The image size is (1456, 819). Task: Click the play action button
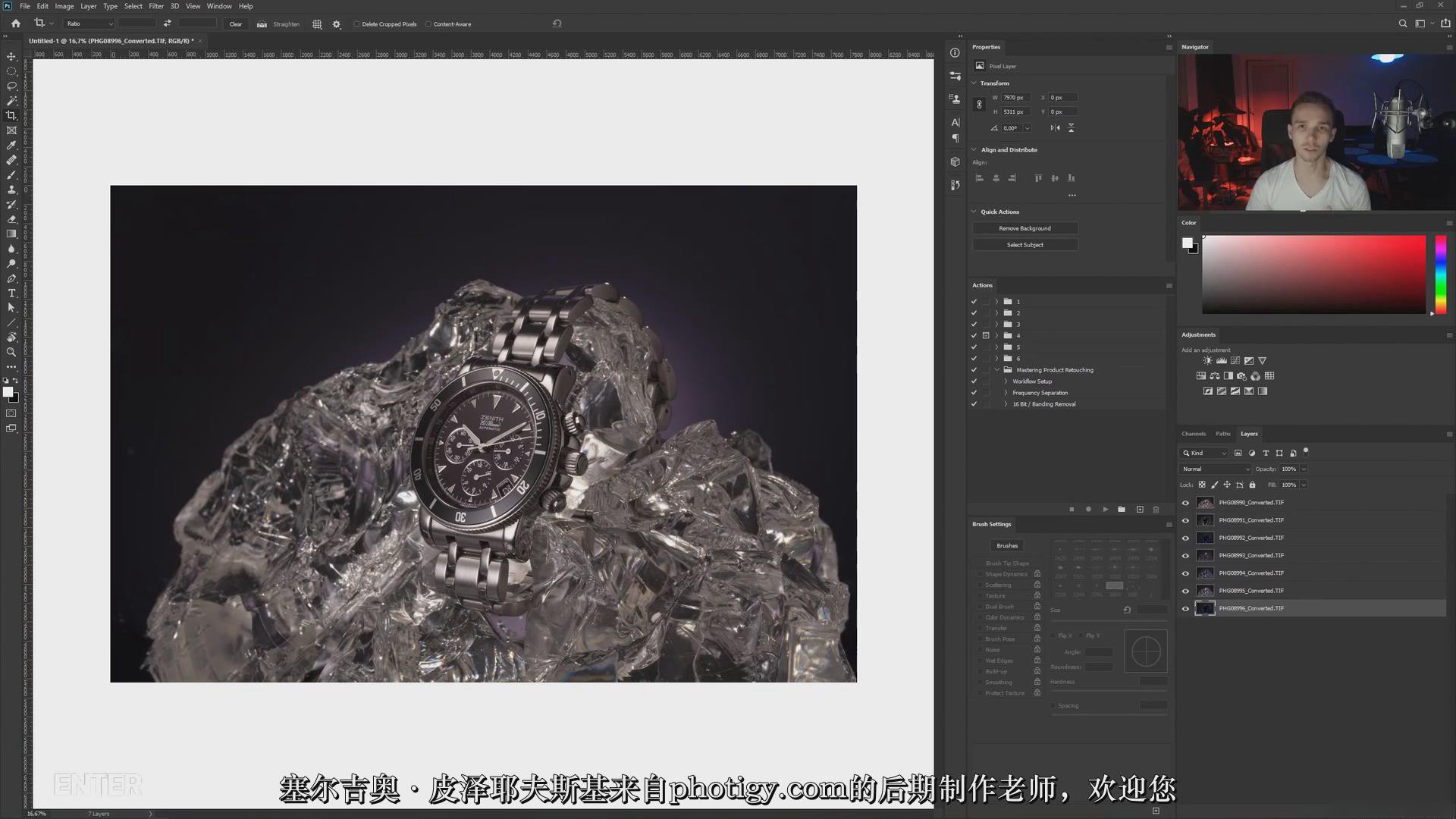1105,510
